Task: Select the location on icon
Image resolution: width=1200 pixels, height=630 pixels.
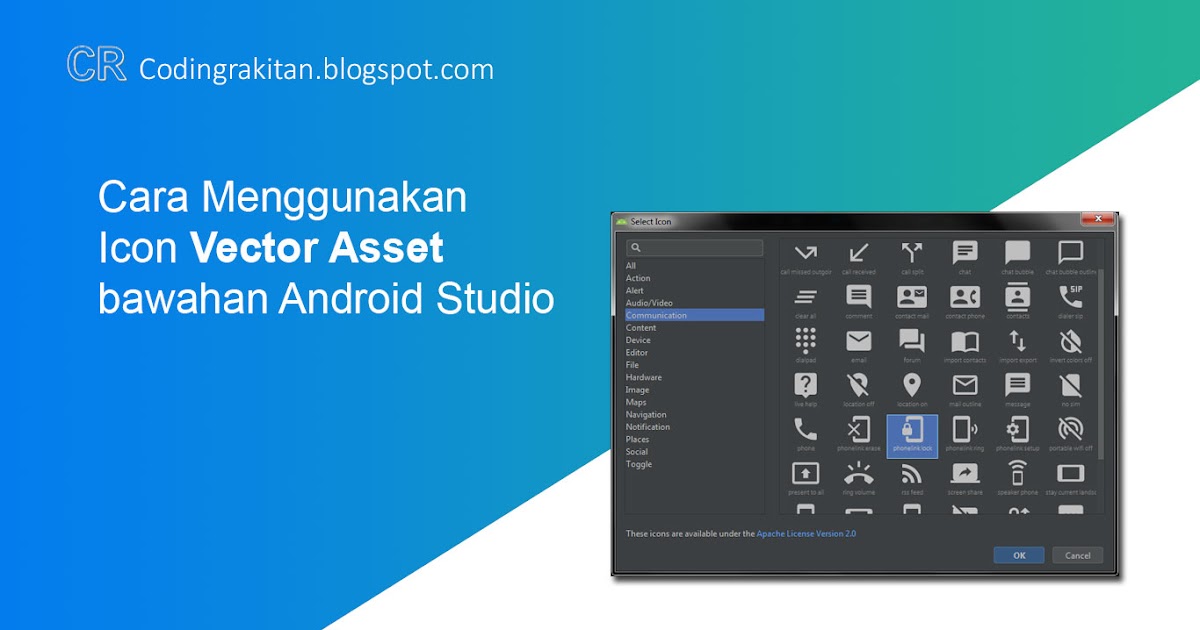Action: [x=911, y=383]
